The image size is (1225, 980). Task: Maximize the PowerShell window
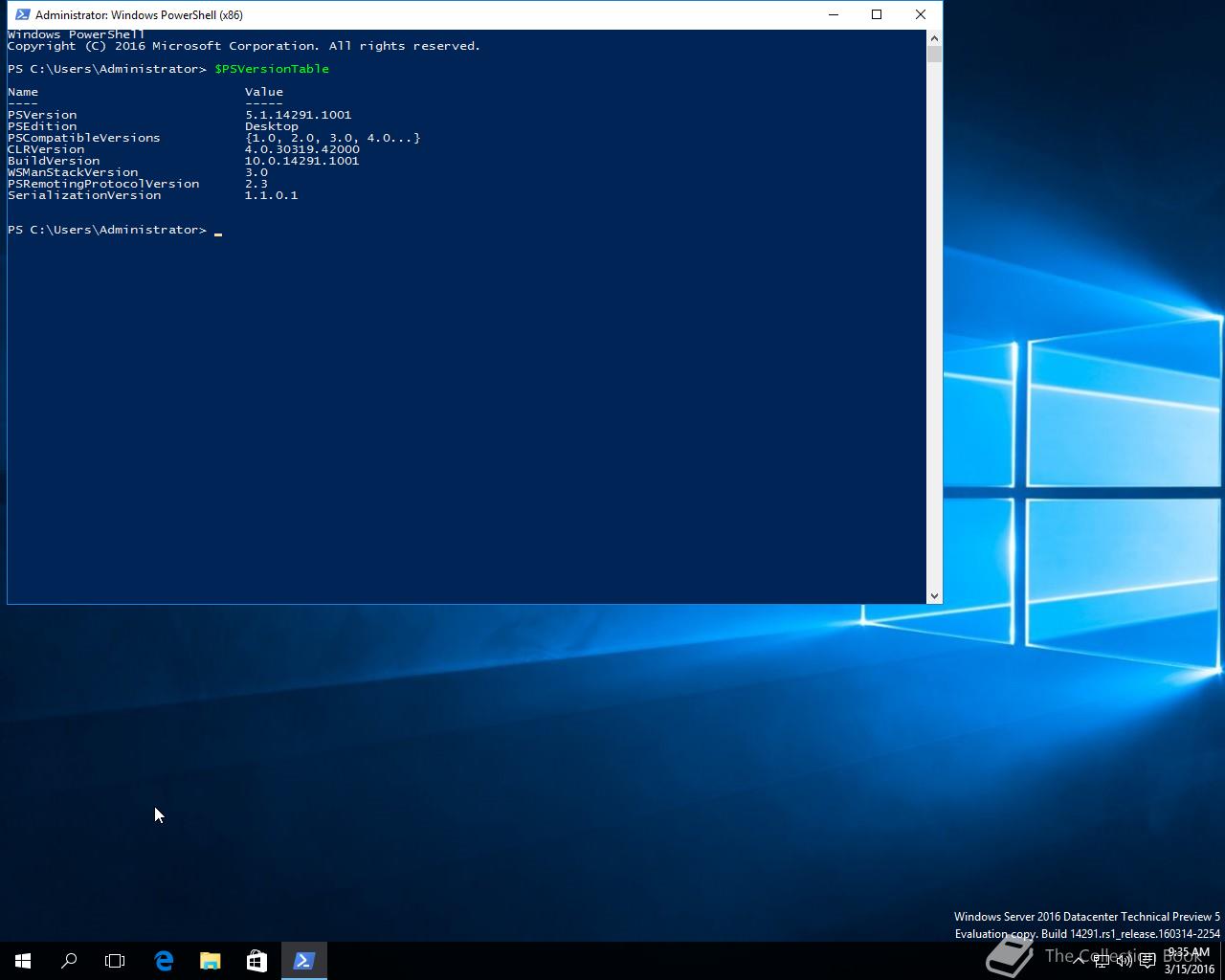(x=876, y=14)
